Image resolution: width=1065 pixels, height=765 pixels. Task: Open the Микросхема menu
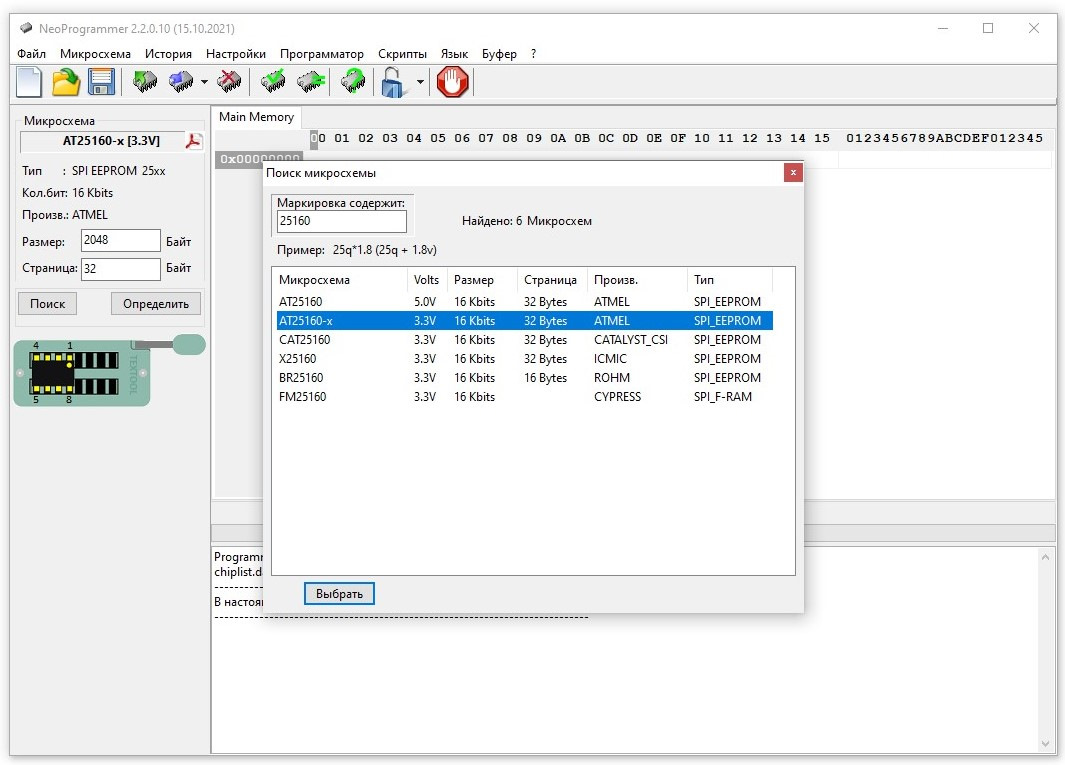point(95,54)
